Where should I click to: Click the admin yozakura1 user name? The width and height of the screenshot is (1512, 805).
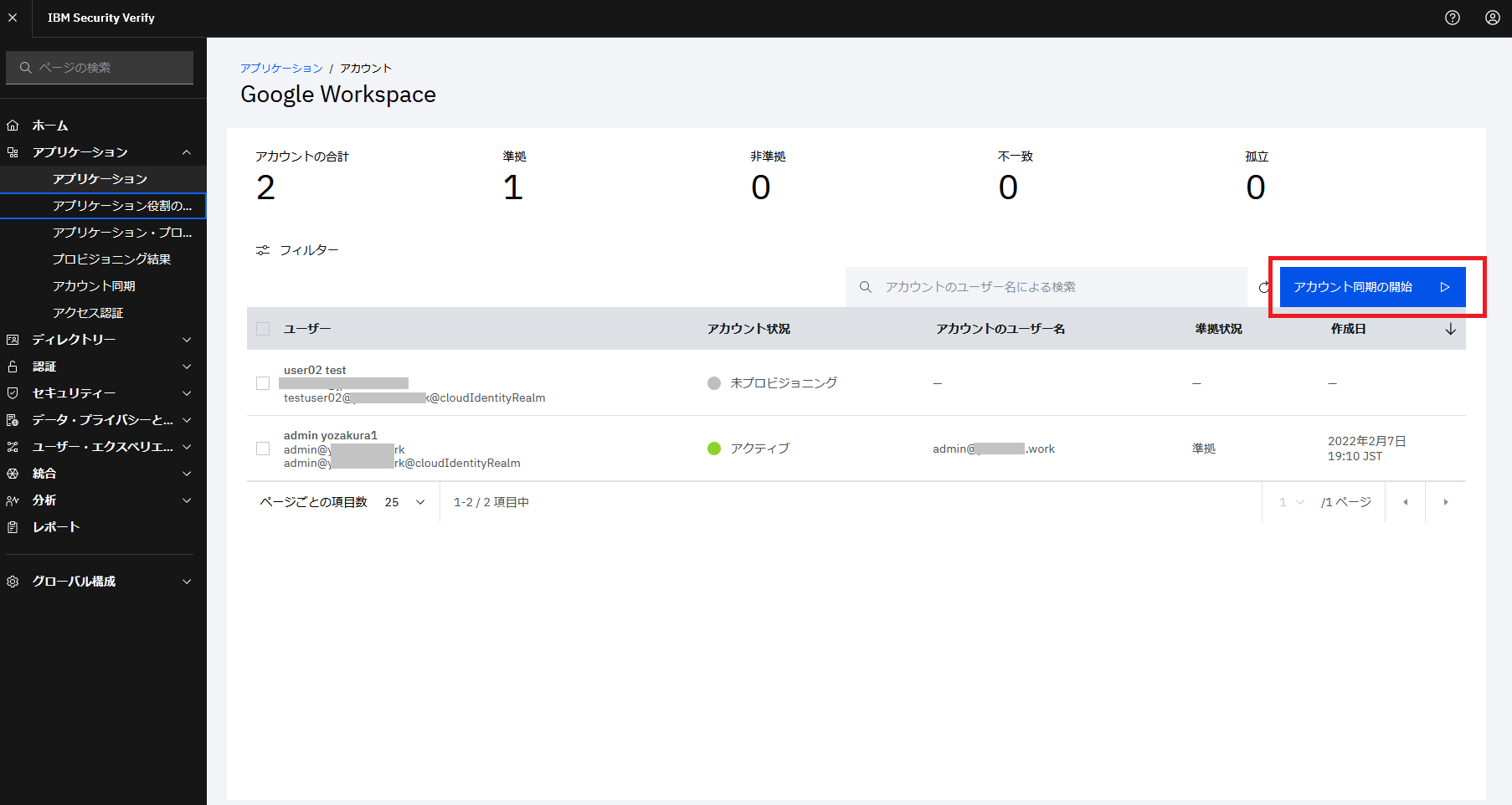pos(331,435)
